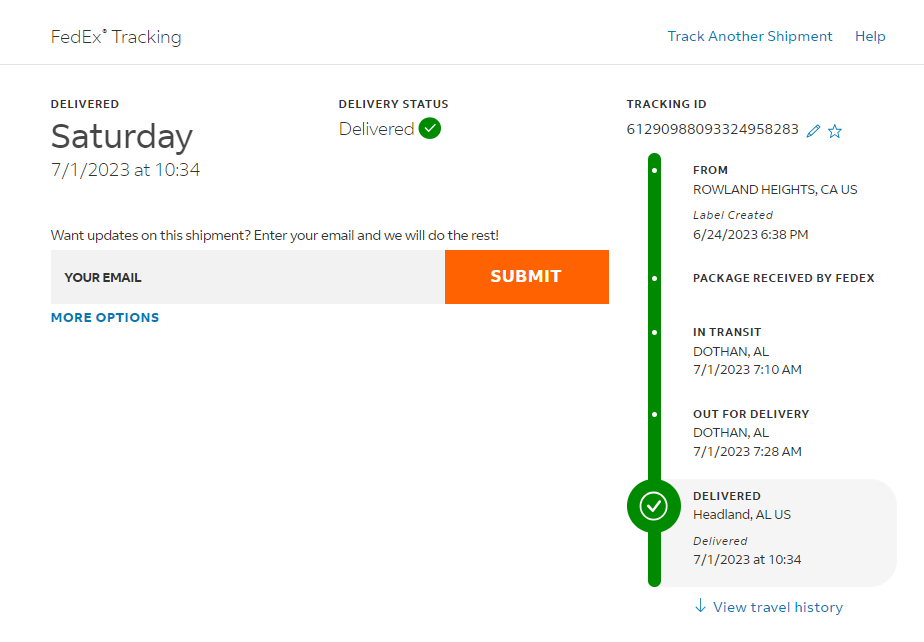Click the edit pencil icon beside tracking ID
The width and height of the screenshot is (924, 642).
pos(814,131)
